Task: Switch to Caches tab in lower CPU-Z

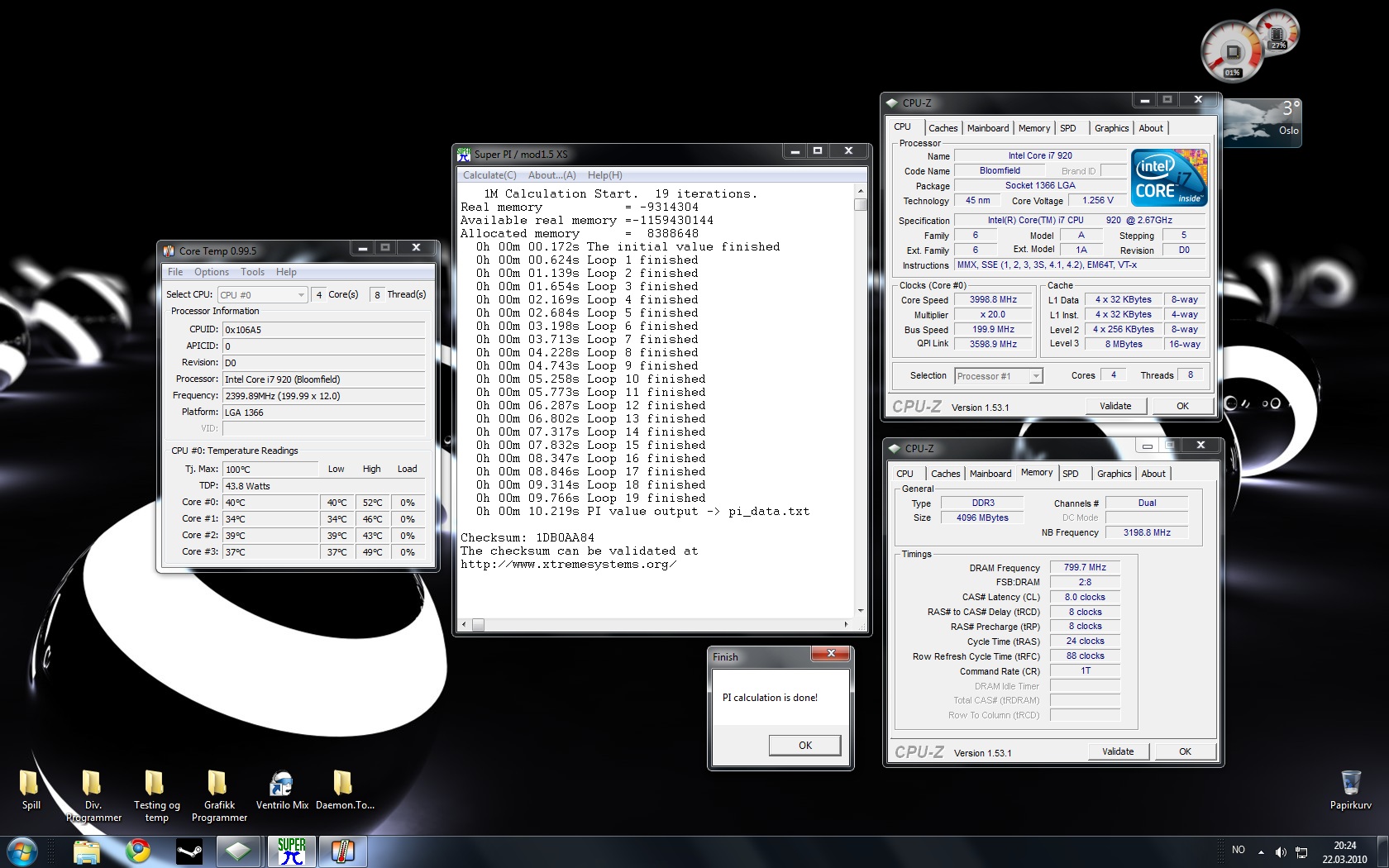Action: click(945, 474)
